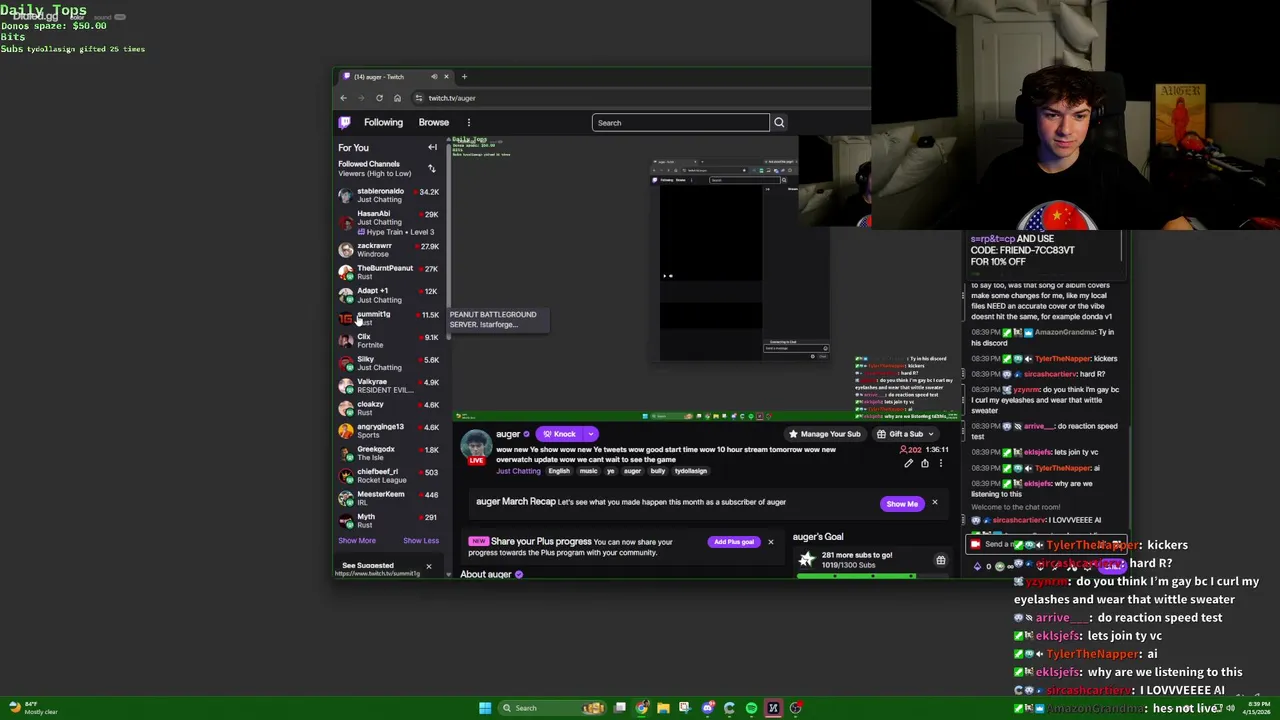Screen dimensions: 1280x720
Task: Open site information icon in address bar
Action: (x=418, y=98)
